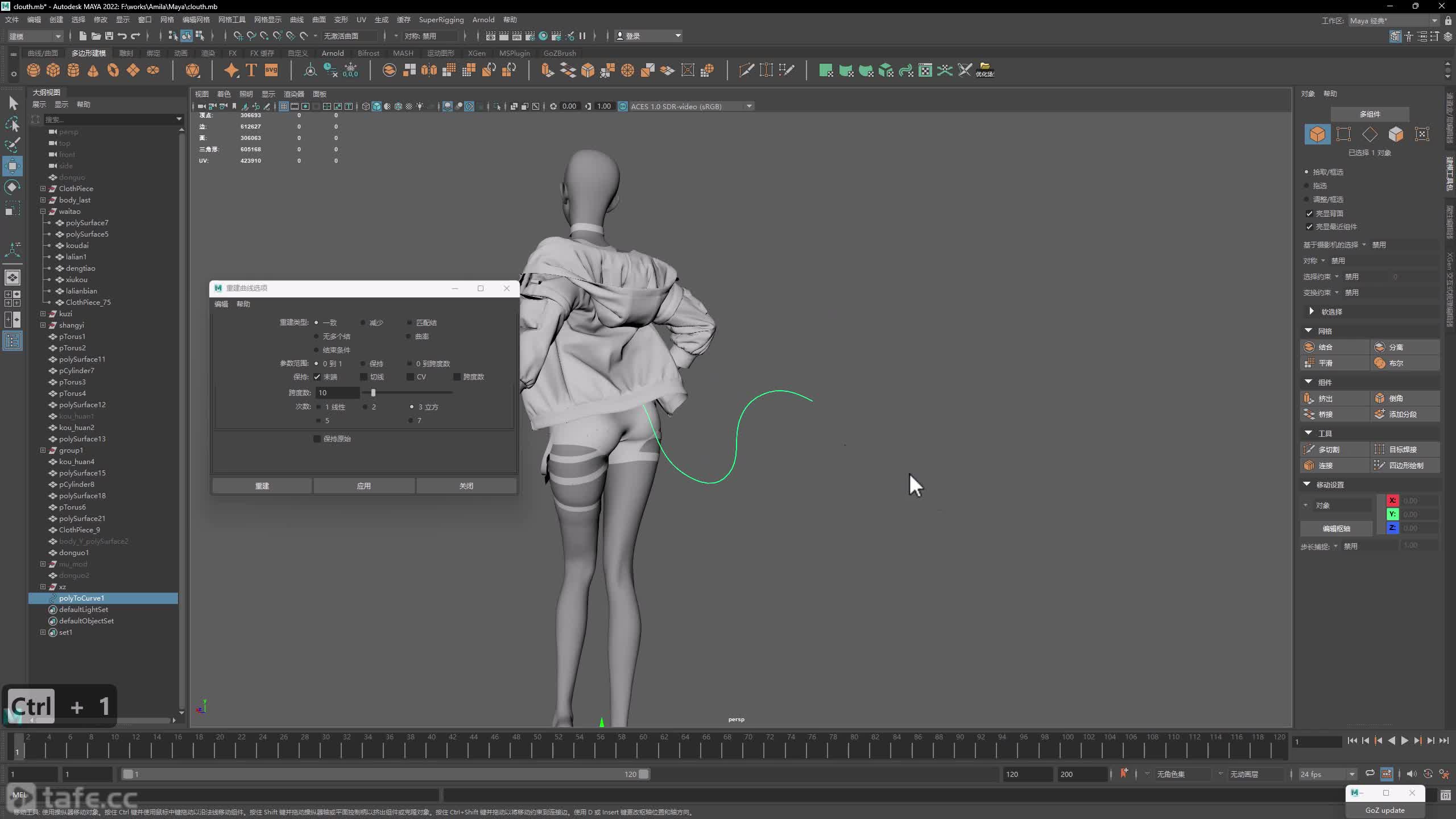Expand the 软选择 section

coord(1311,311)
